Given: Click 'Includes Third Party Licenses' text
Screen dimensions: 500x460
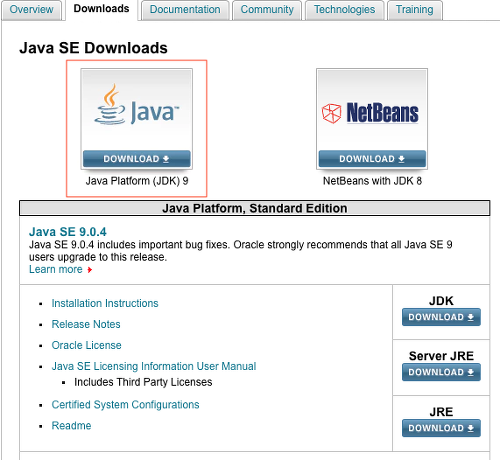Looking at the screenshot, I should pos(143,382).
